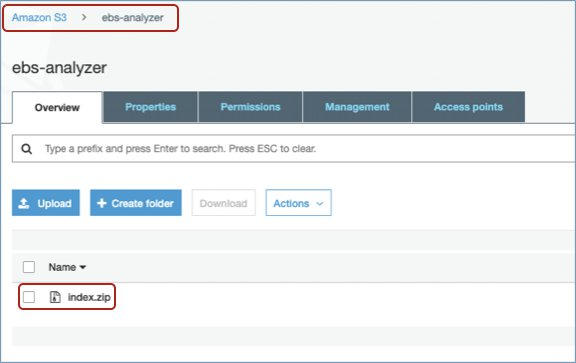Sort the list by Name column
Image resolution: width=576 pixels, height=363 pixels.
(x=67, y=267)
